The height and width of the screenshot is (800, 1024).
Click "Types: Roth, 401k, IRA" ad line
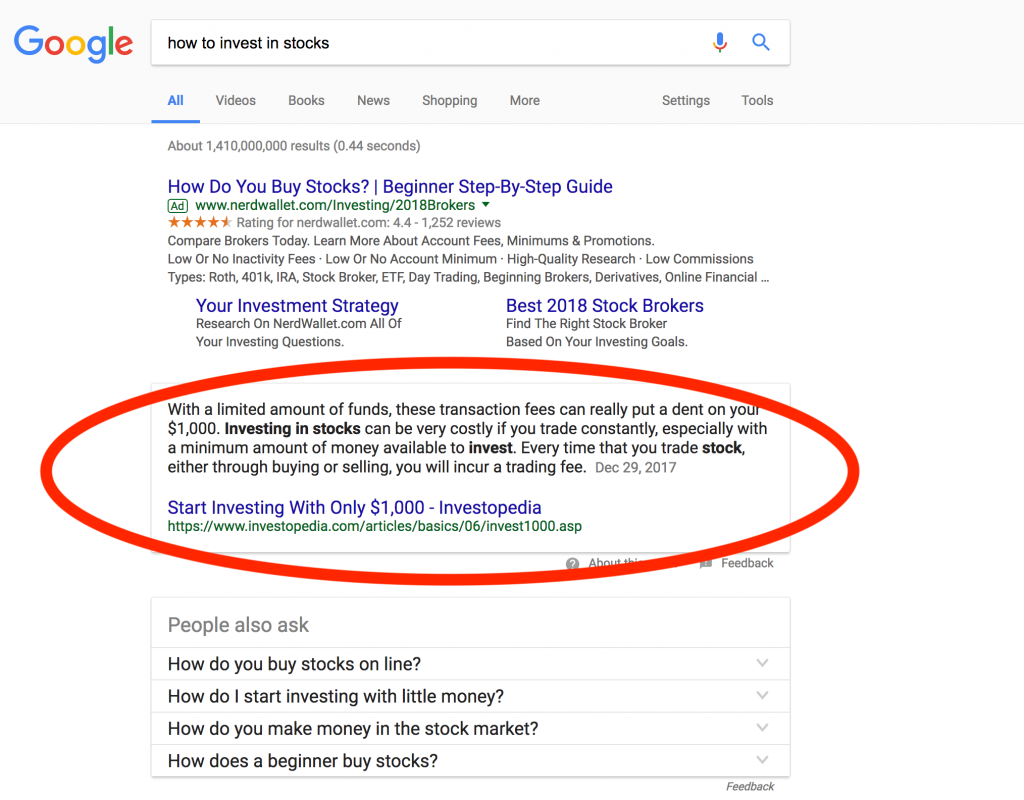coord(468,278)
